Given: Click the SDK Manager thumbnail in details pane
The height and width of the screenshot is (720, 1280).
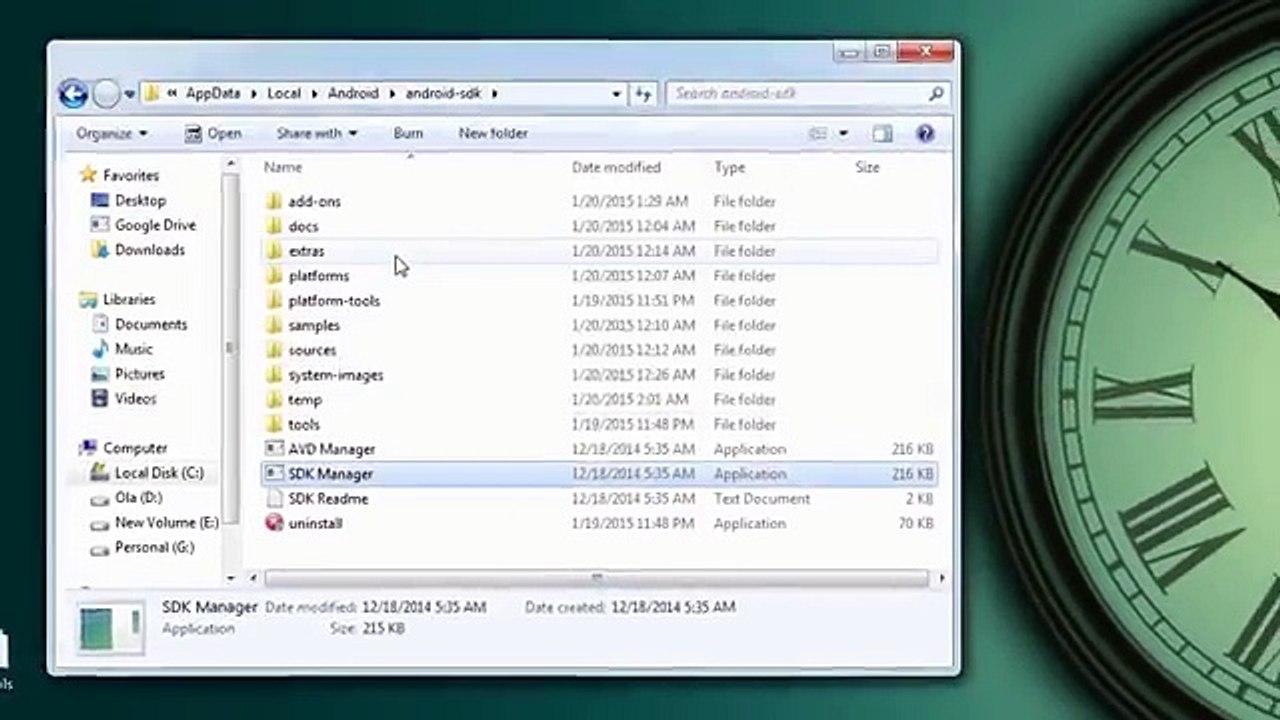Looking at the screenshot, I should (x=111, y=626).
